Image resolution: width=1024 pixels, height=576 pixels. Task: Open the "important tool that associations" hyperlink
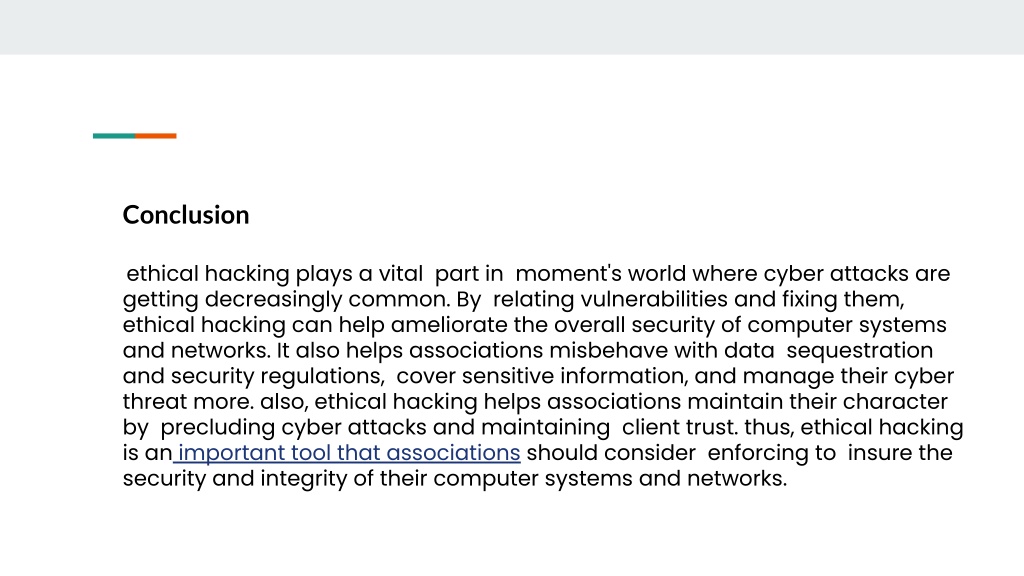pos(349,453)
